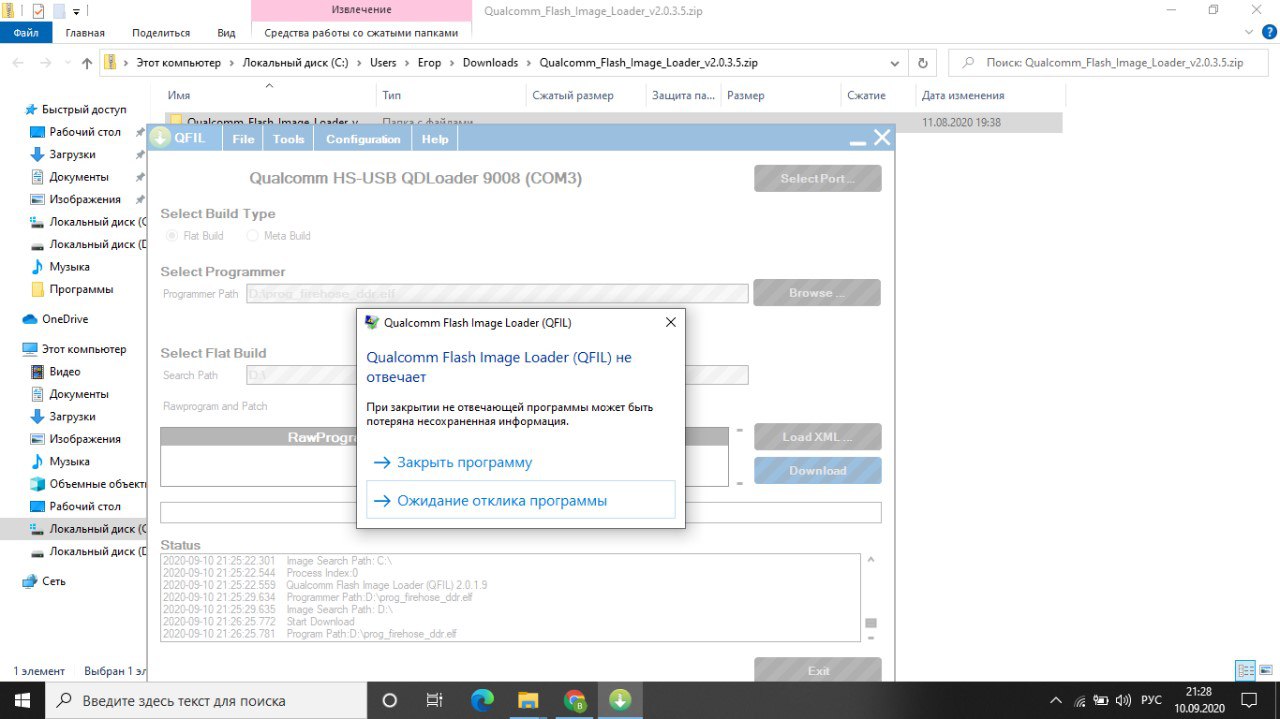Expand the address bar history dropdown
Image resolution: width=1280 pixels, height=719 pixels.
[x=896, y=62]
